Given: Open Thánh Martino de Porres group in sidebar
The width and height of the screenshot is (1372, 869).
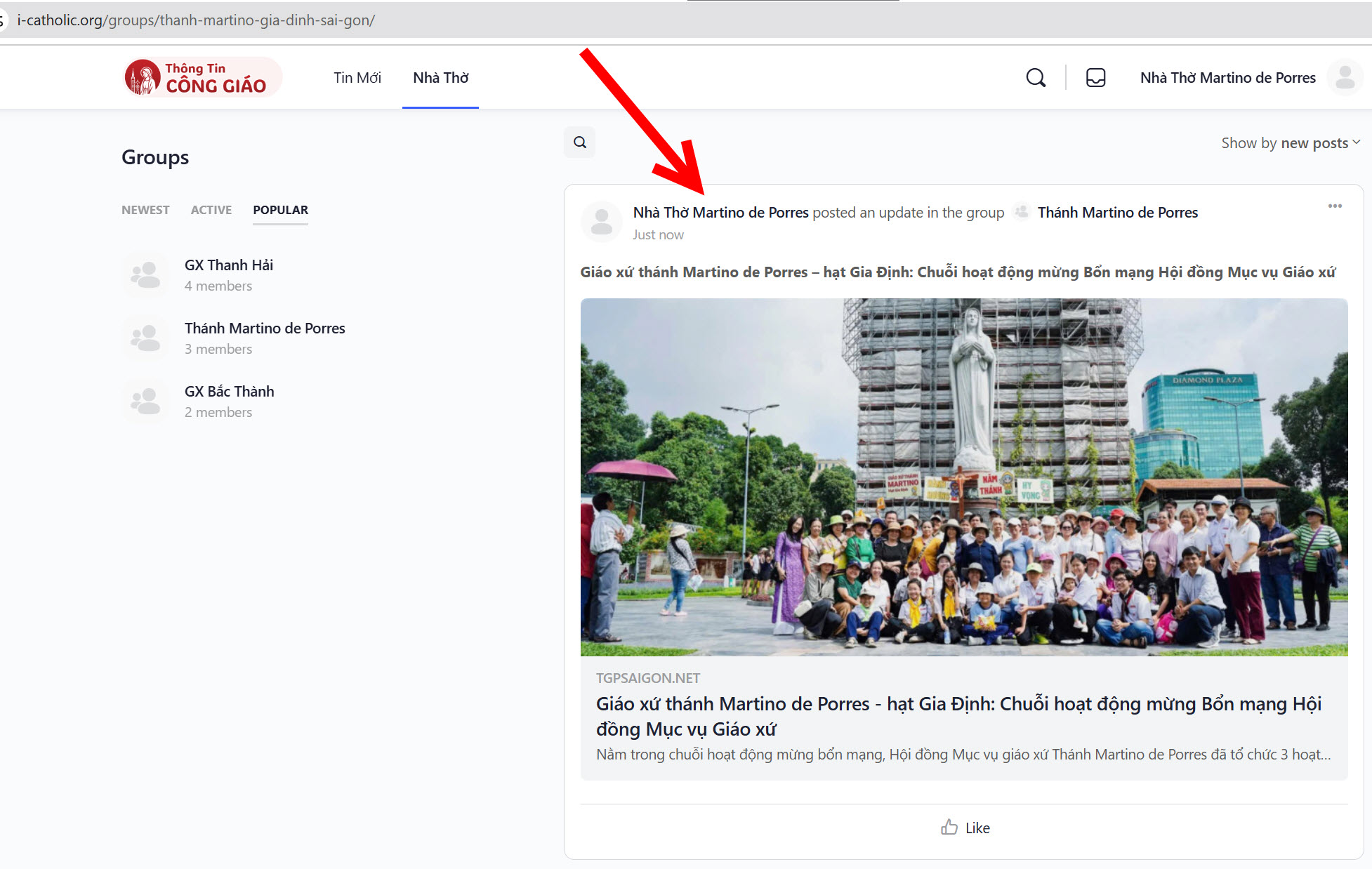Looking at the screenshot, I should [x=265, y=329].
